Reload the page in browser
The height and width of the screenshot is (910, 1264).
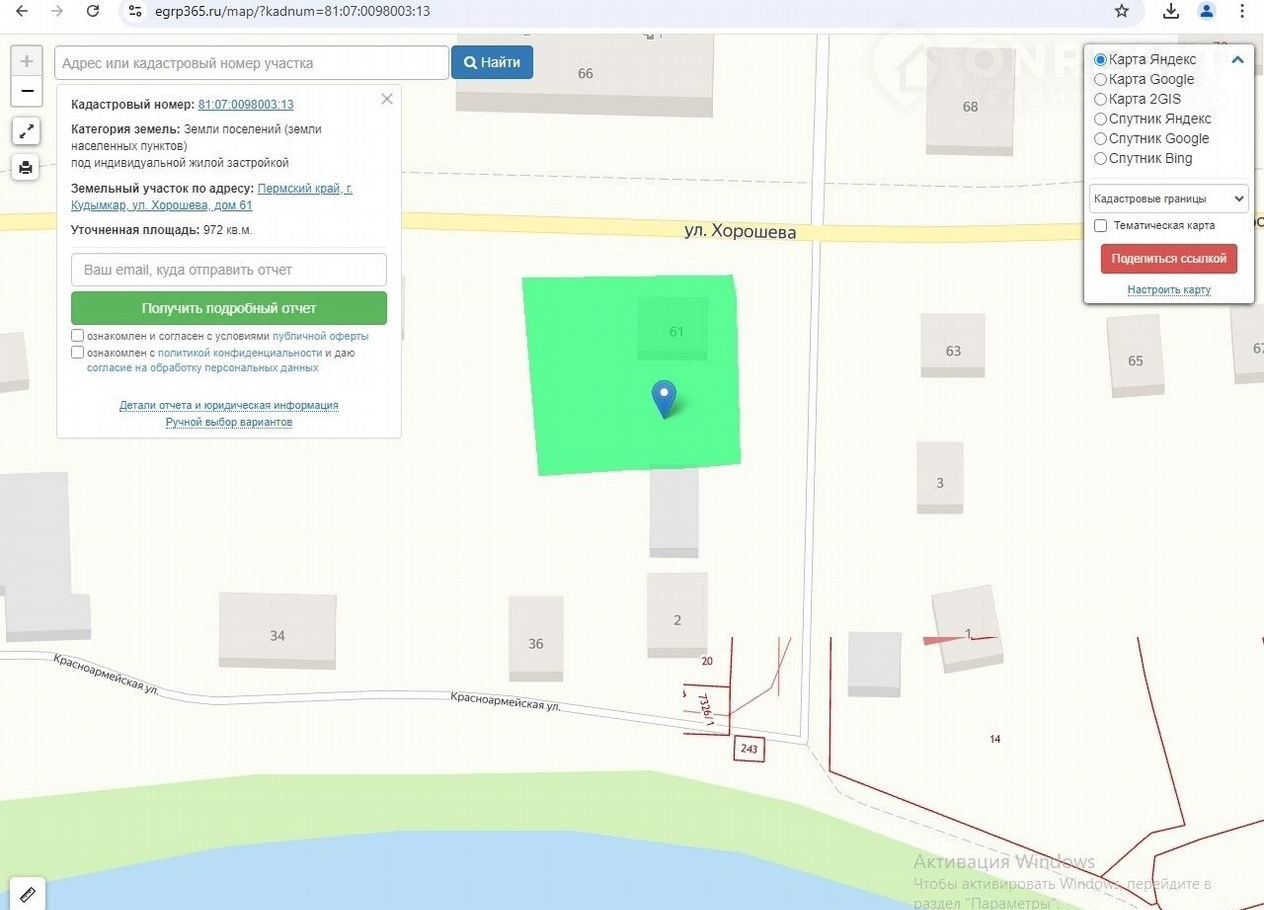93,11
